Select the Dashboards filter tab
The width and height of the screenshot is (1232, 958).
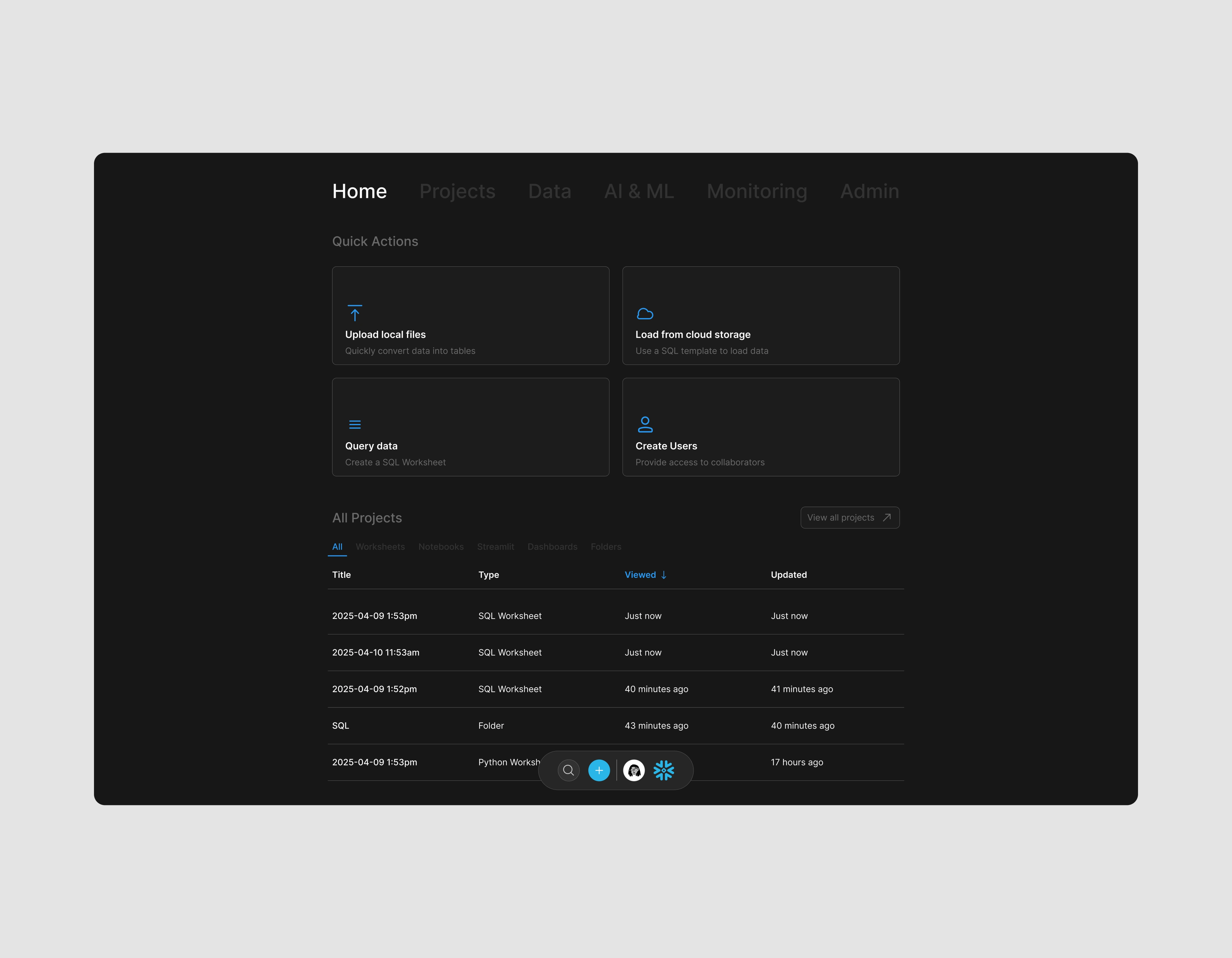coord(552,547)
